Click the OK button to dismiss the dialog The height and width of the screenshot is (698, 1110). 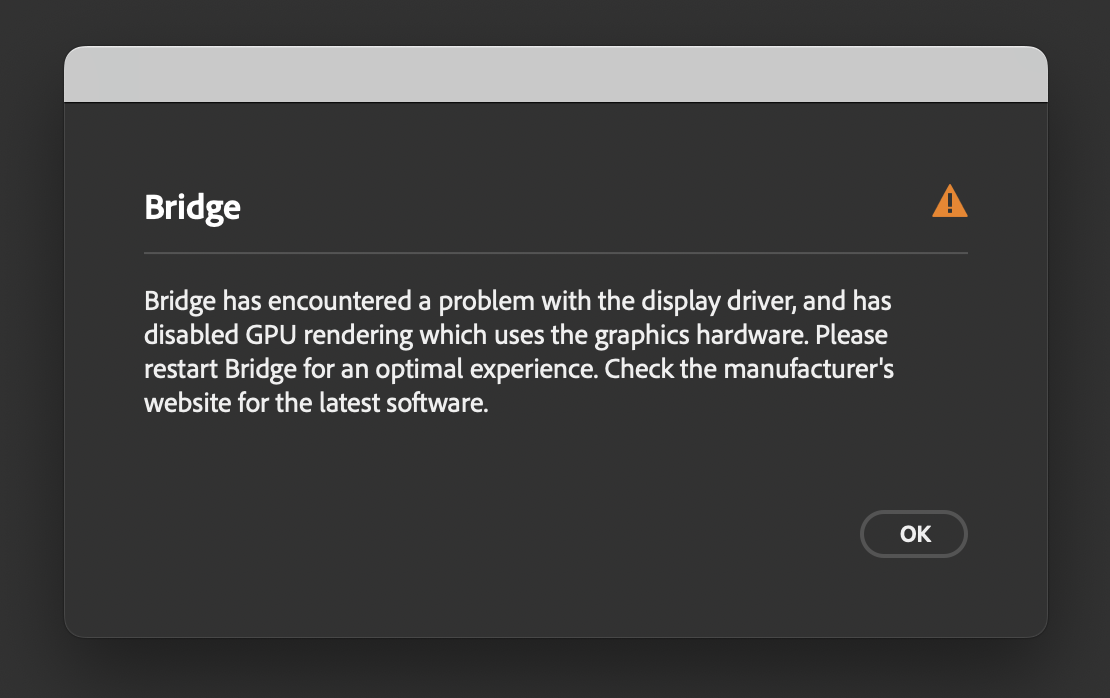[913, 533]
